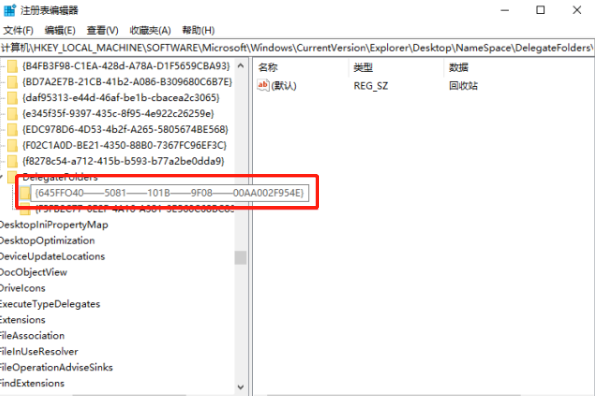Click folder icon of {BD7A2E7B-21CB-41b2-A086-B309680C6B7E}

point(13,82)
